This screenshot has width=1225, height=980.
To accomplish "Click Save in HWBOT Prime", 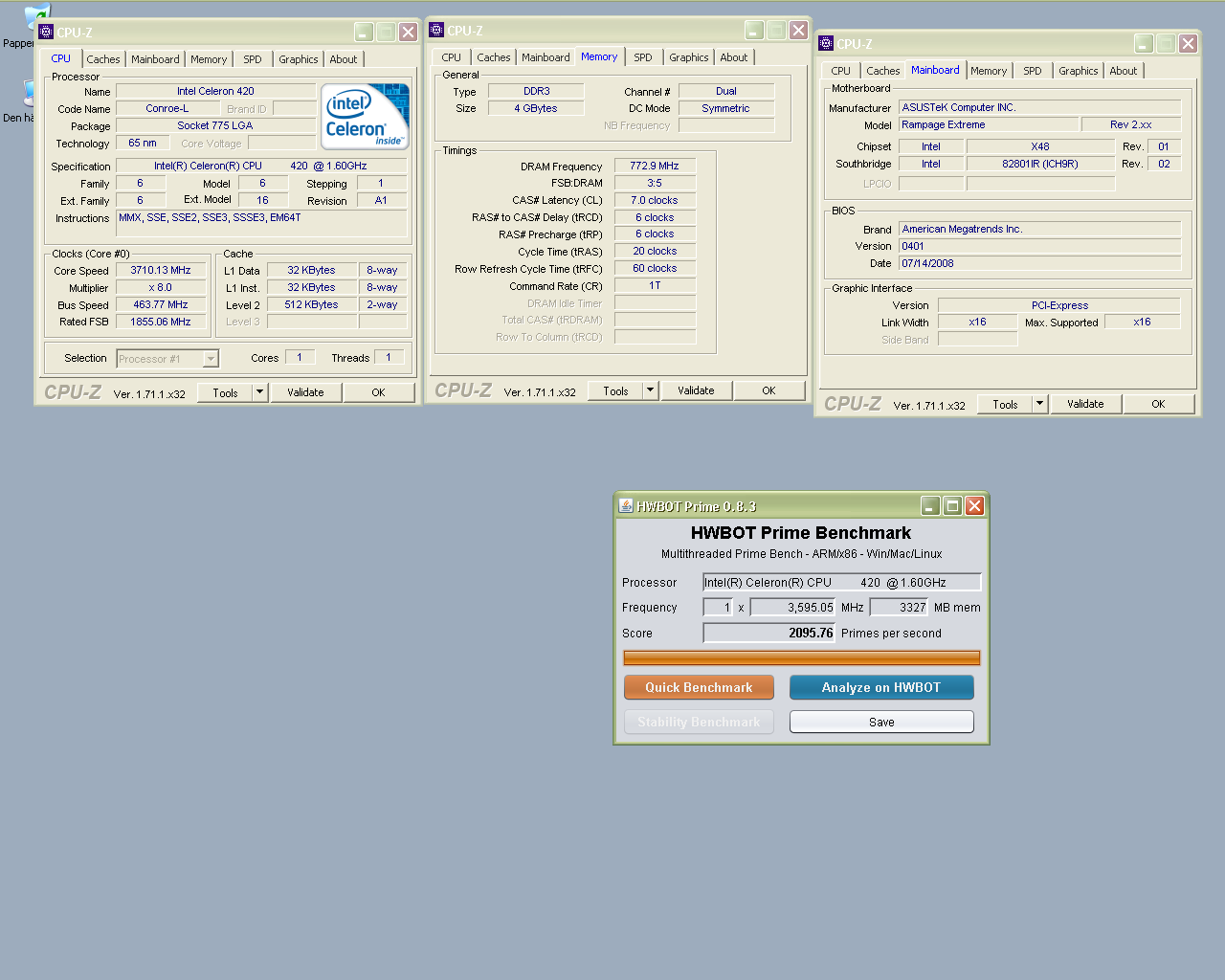I will [881, 722].
